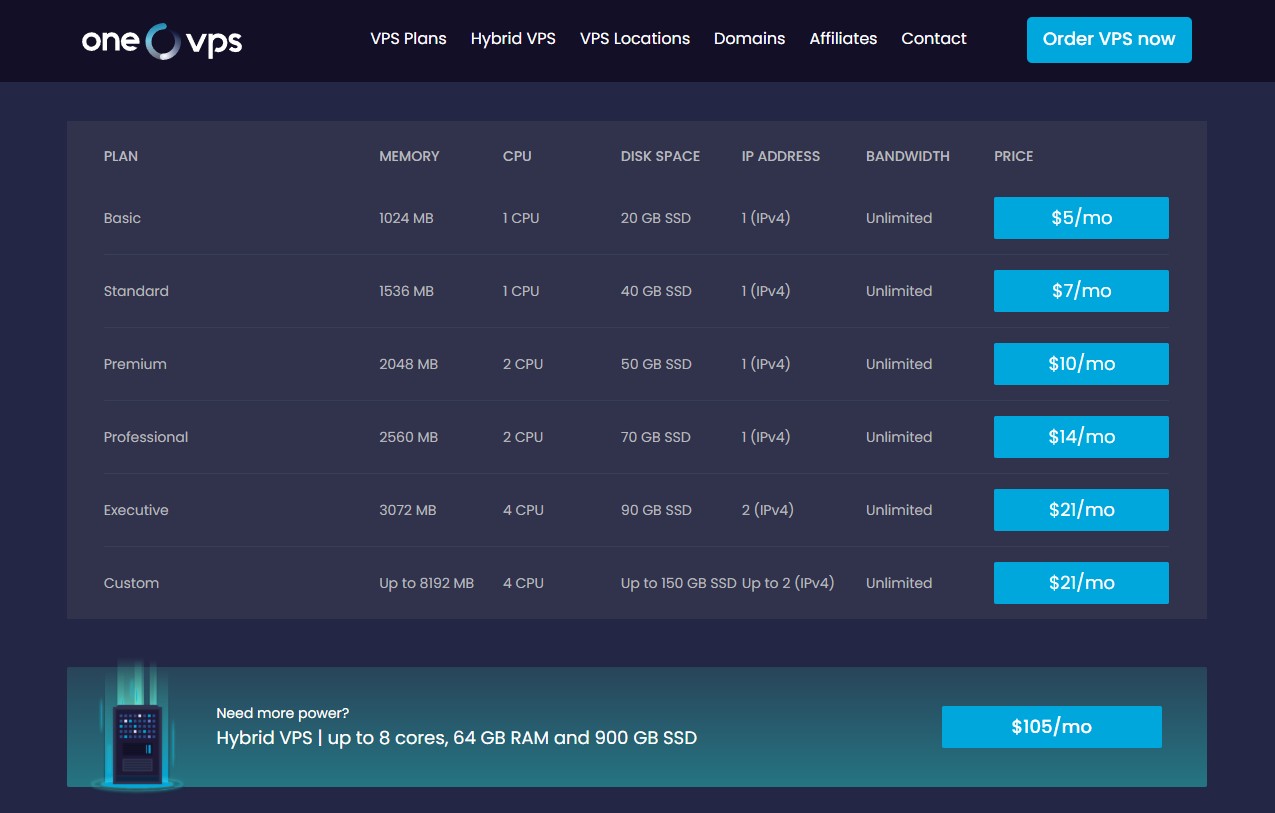The height and width of the screenshot is (813, 1275).
Task: Click the Hybrid VPS $105/mo button
Action: click(1051, 727)
